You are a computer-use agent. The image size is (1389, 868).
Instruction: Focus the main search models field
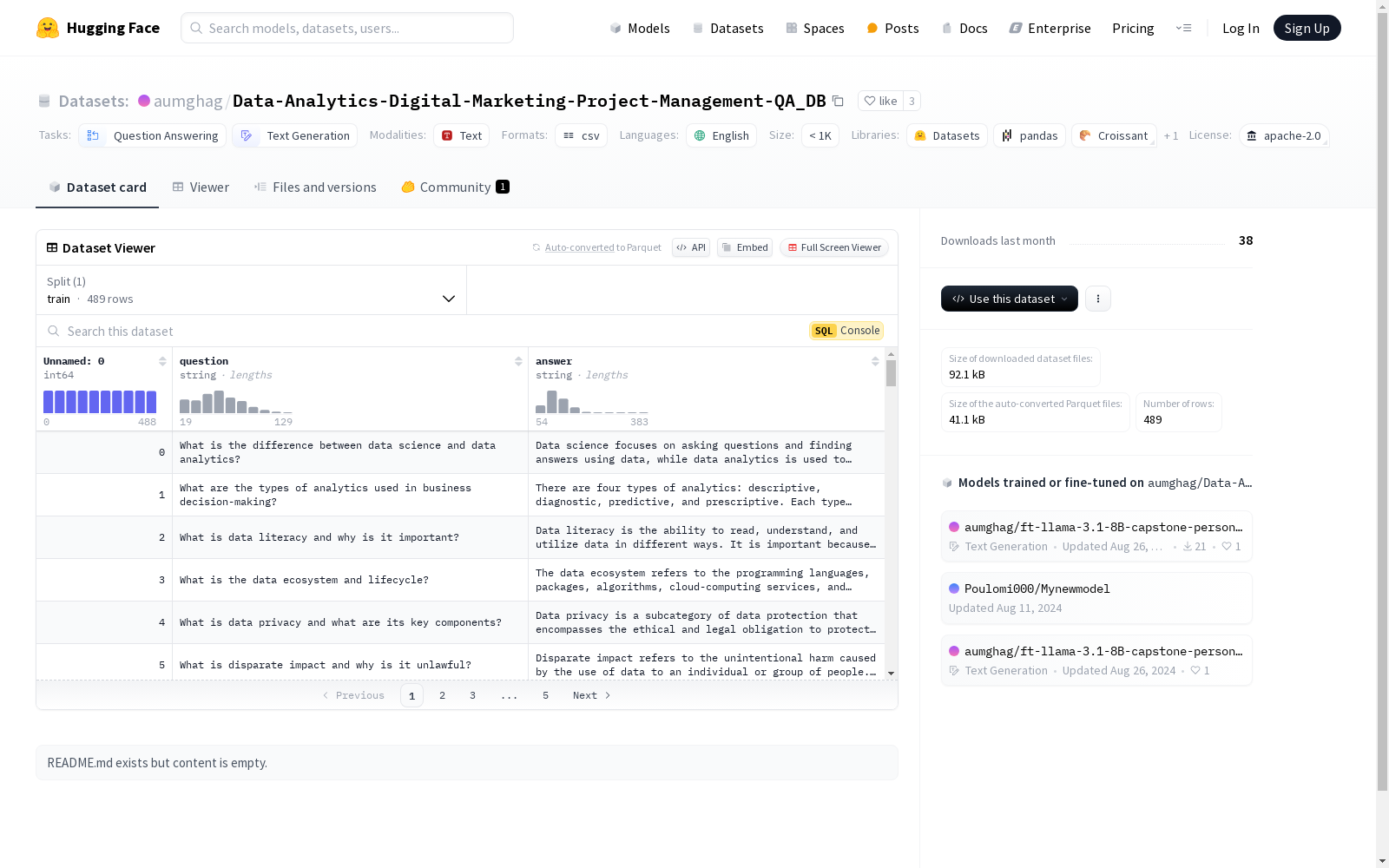347,28
